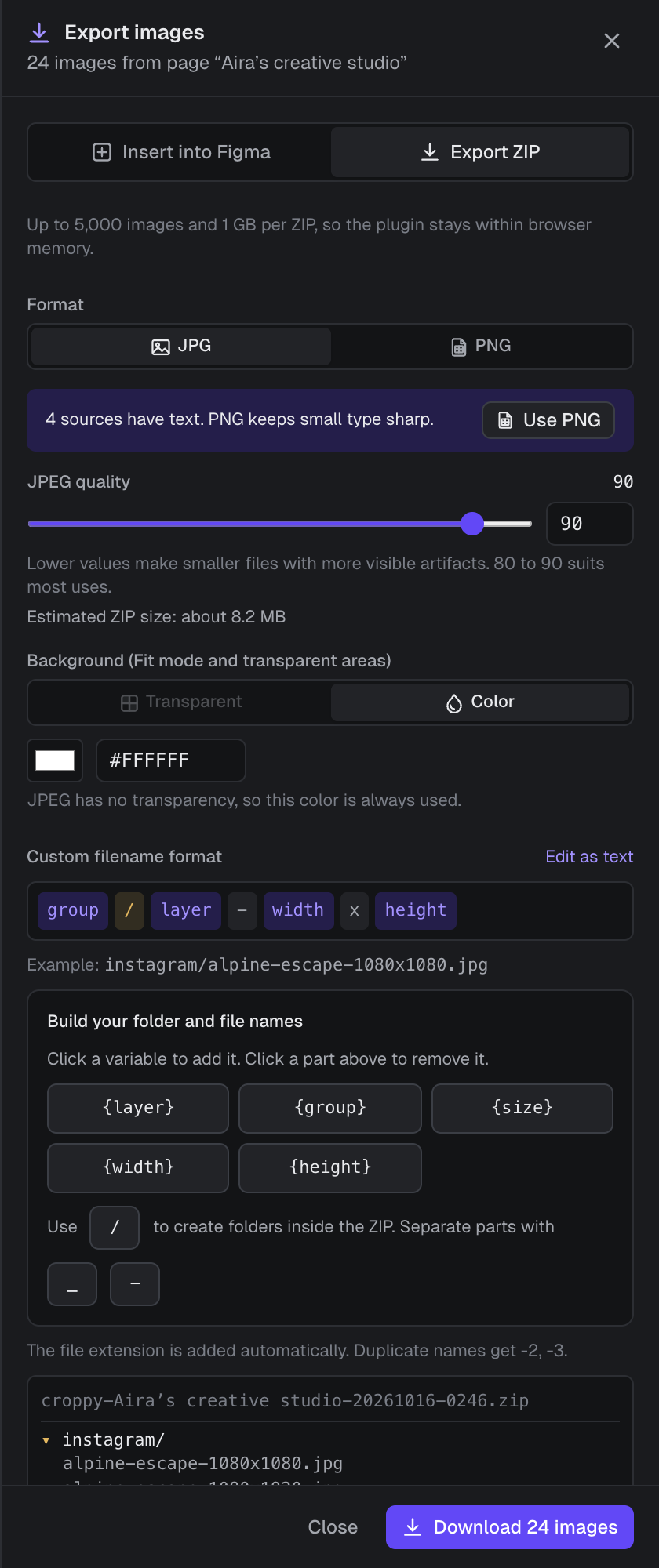Add the {layer} variable
The height and width of the screenshot is (1568, 659).
click(138, 1108)
